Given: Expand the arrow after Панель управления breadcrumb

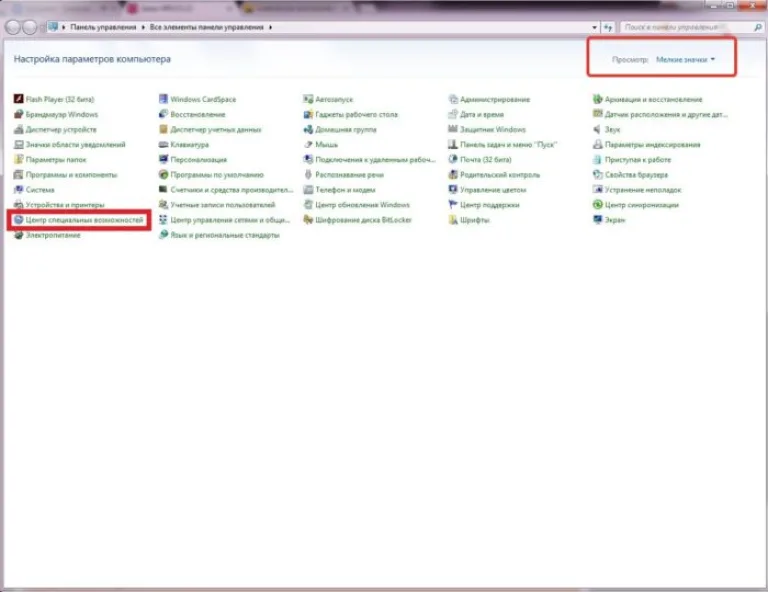Looking at the screenshot, I should (x=143, y=27).
